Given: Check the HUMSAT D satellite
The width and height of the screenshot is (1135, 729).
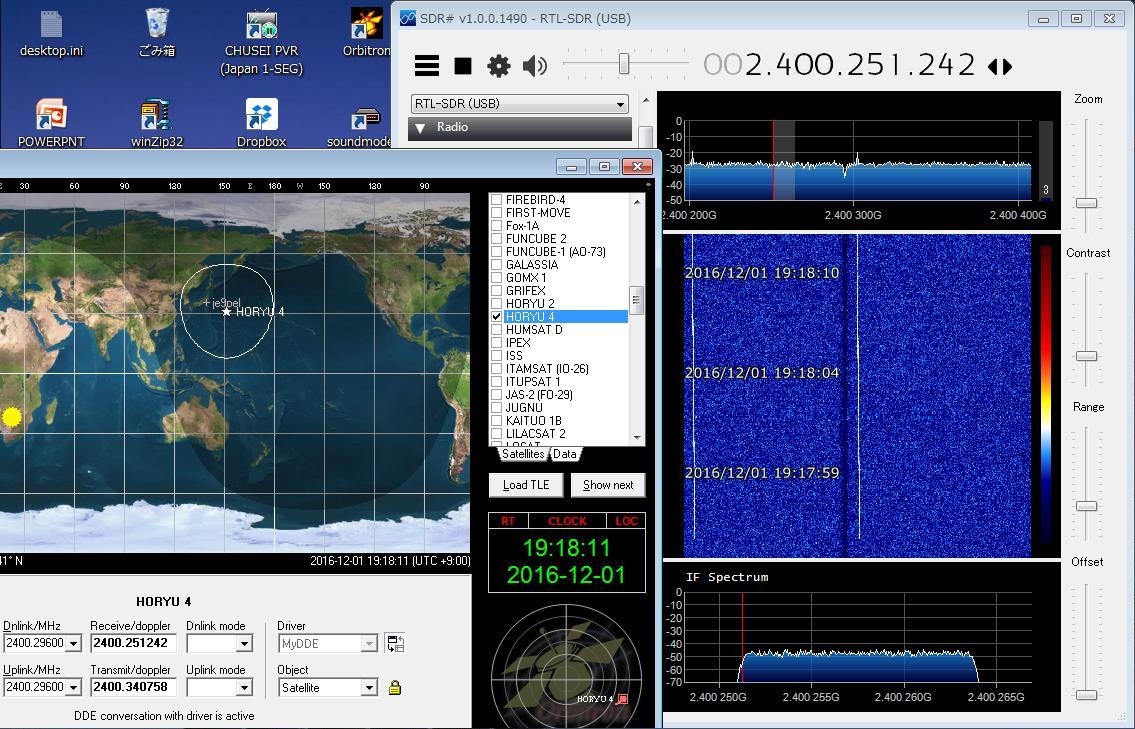Looking at the screenshot, I should point(497,330).
